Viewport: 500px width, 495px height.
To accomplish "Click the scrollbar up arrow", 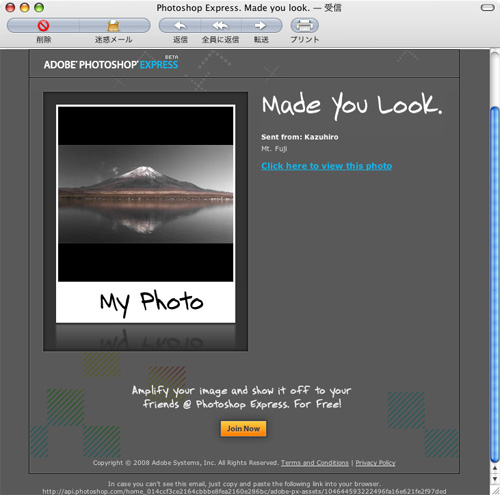I will [495, 468].
